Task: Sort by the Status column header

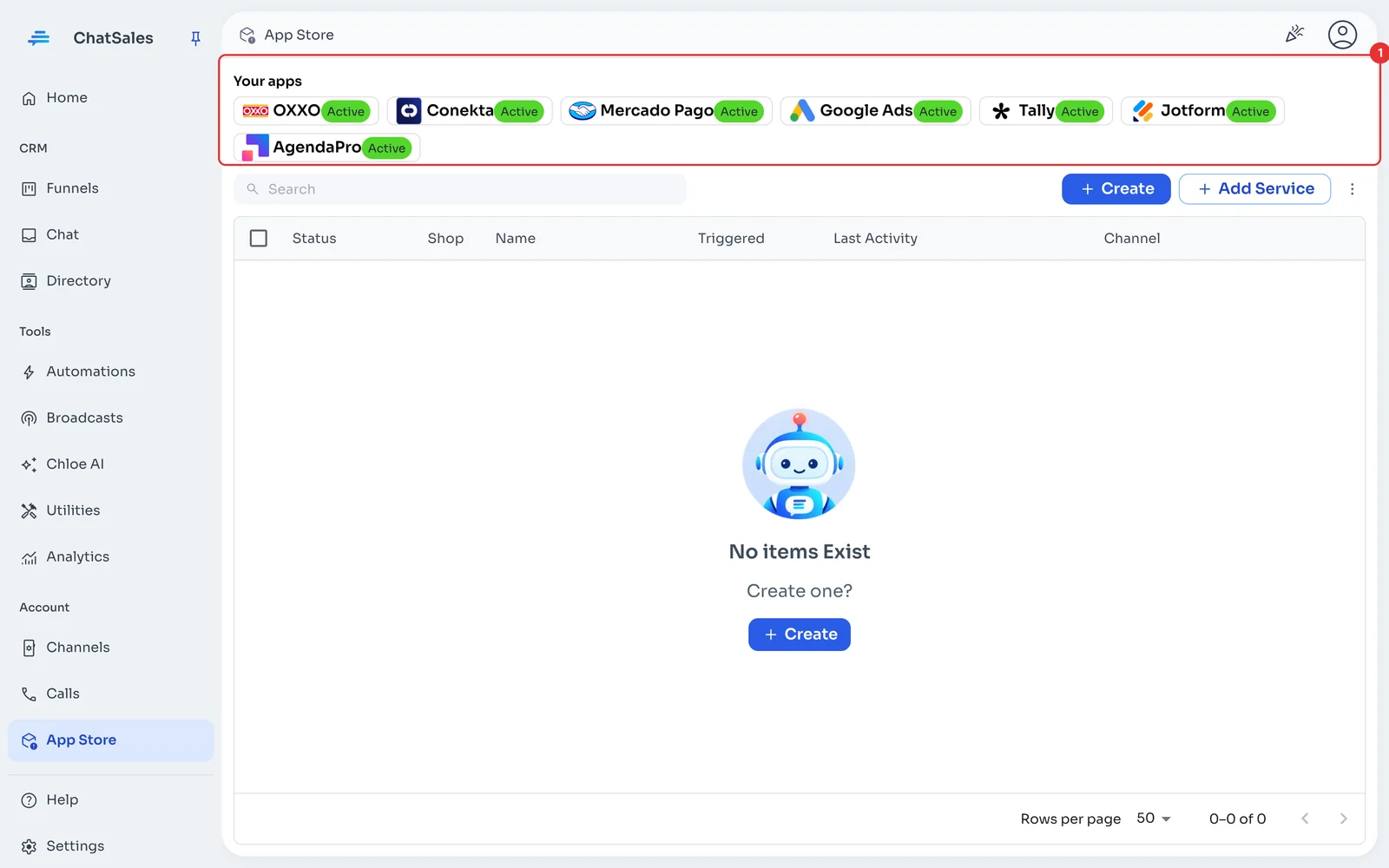Action: pyautogui.click(x=314, y=239)
